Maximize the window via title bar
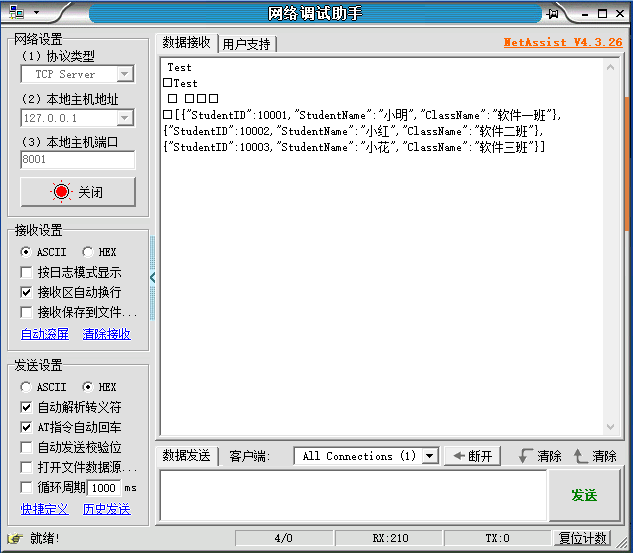The image size is (633, 553). point(602,14)
